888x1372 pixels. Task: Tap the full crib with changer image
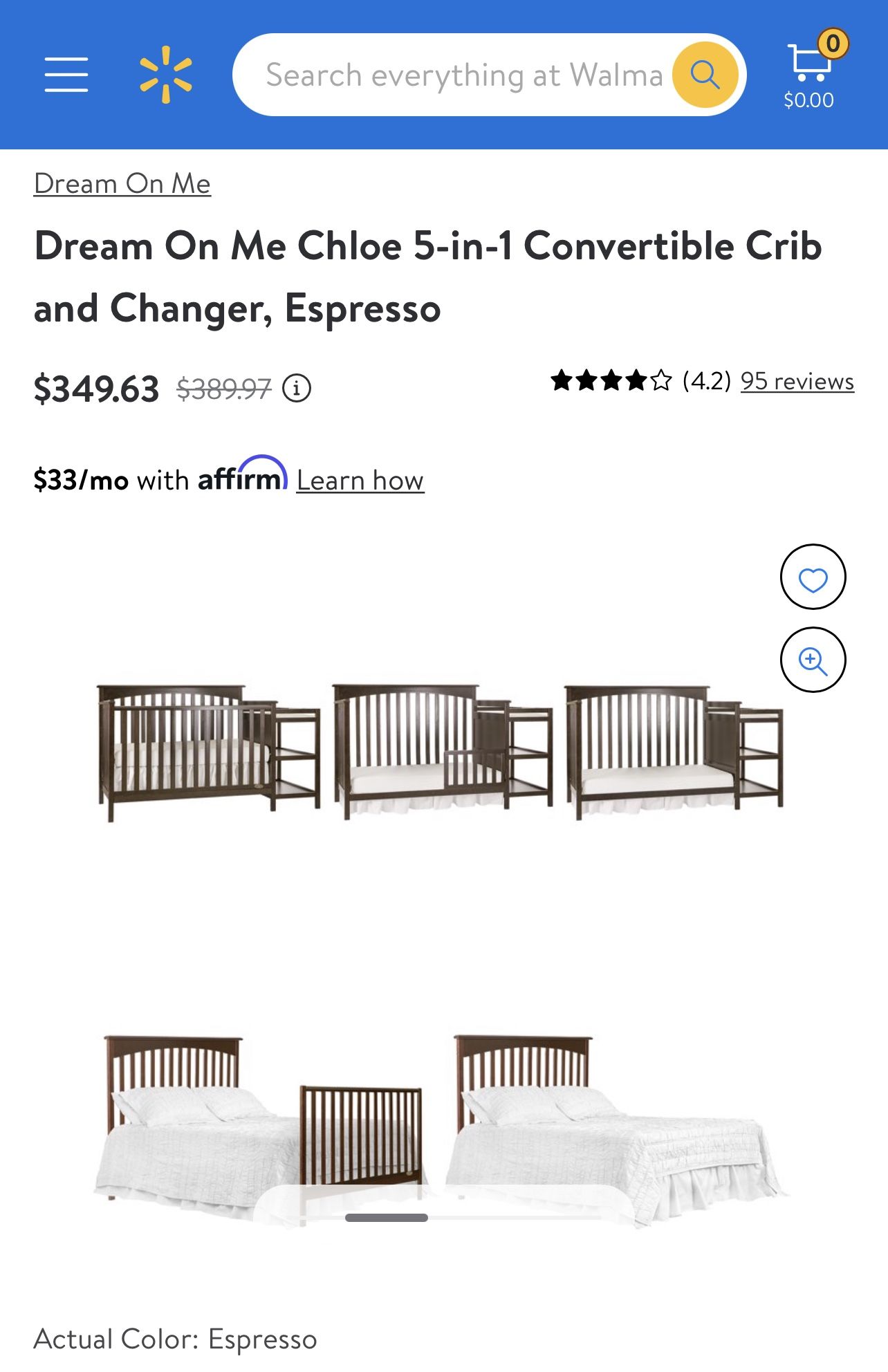point(209,752)
